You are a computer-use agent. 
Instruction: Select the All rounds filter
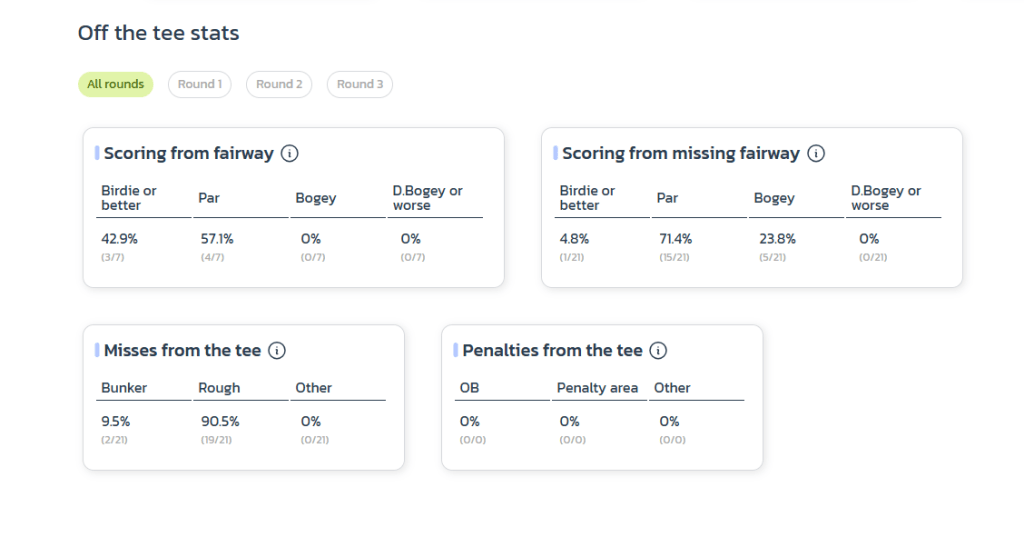[115, 84]
